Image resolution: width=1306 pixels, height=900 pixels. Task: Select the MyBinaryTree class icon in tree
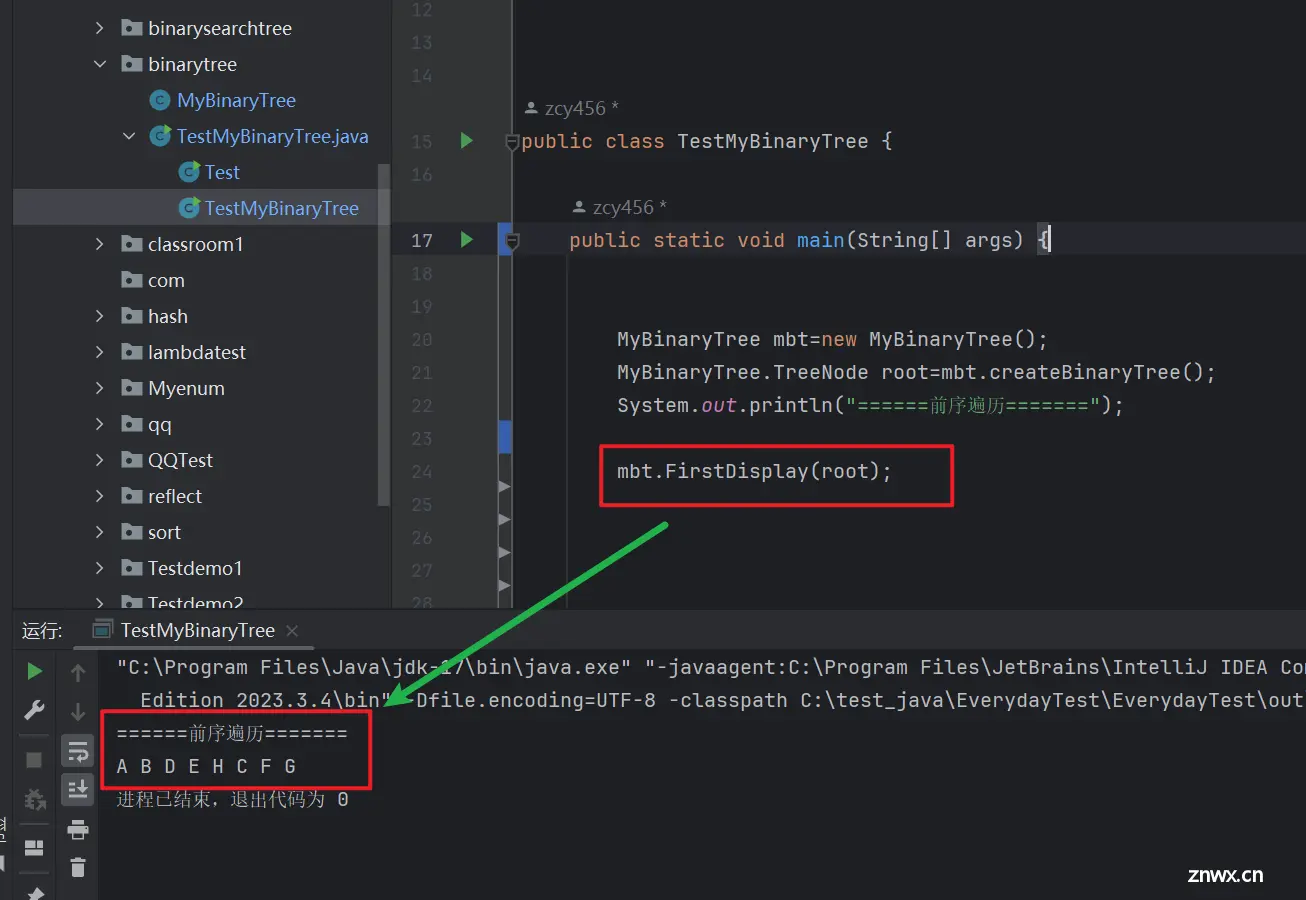159,100
